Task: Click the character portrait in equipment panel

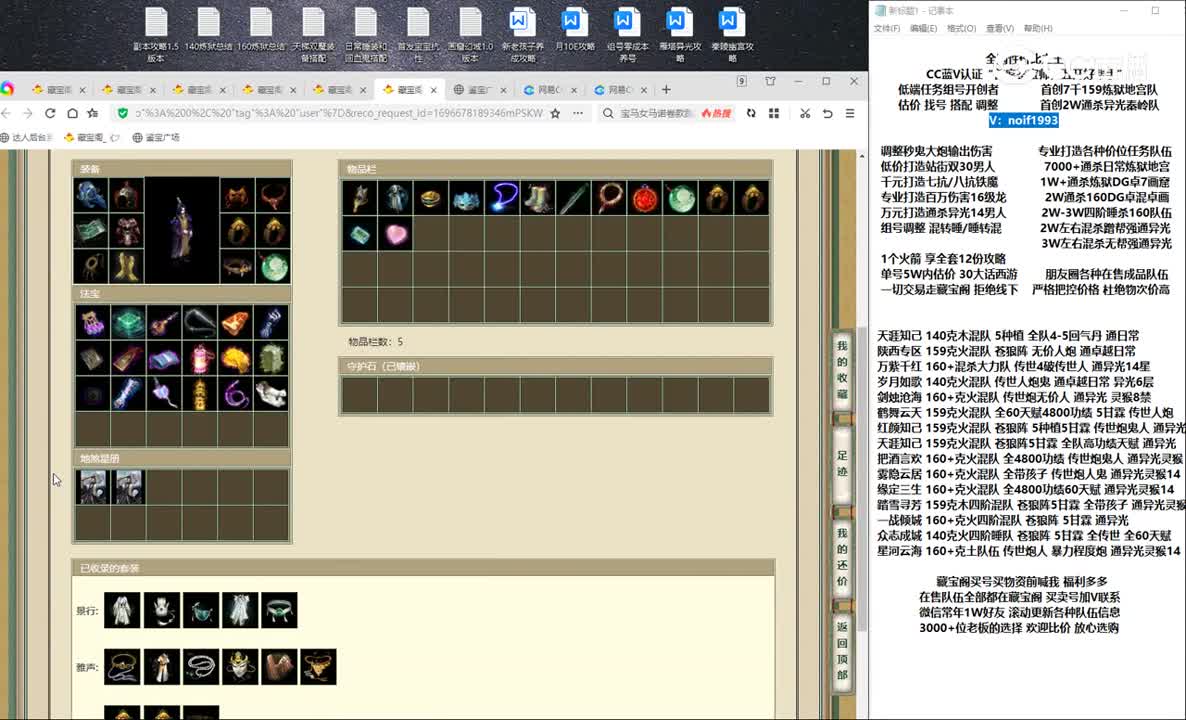Action: pyautogui.click(x=182, y=231)
